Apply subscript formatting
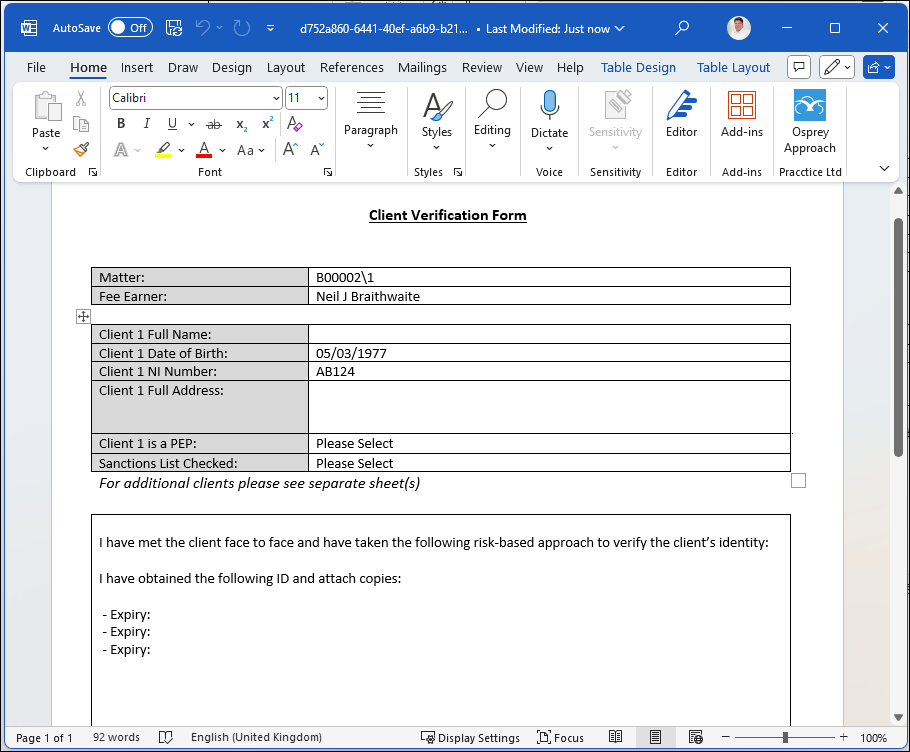 [x=241, y=124]
